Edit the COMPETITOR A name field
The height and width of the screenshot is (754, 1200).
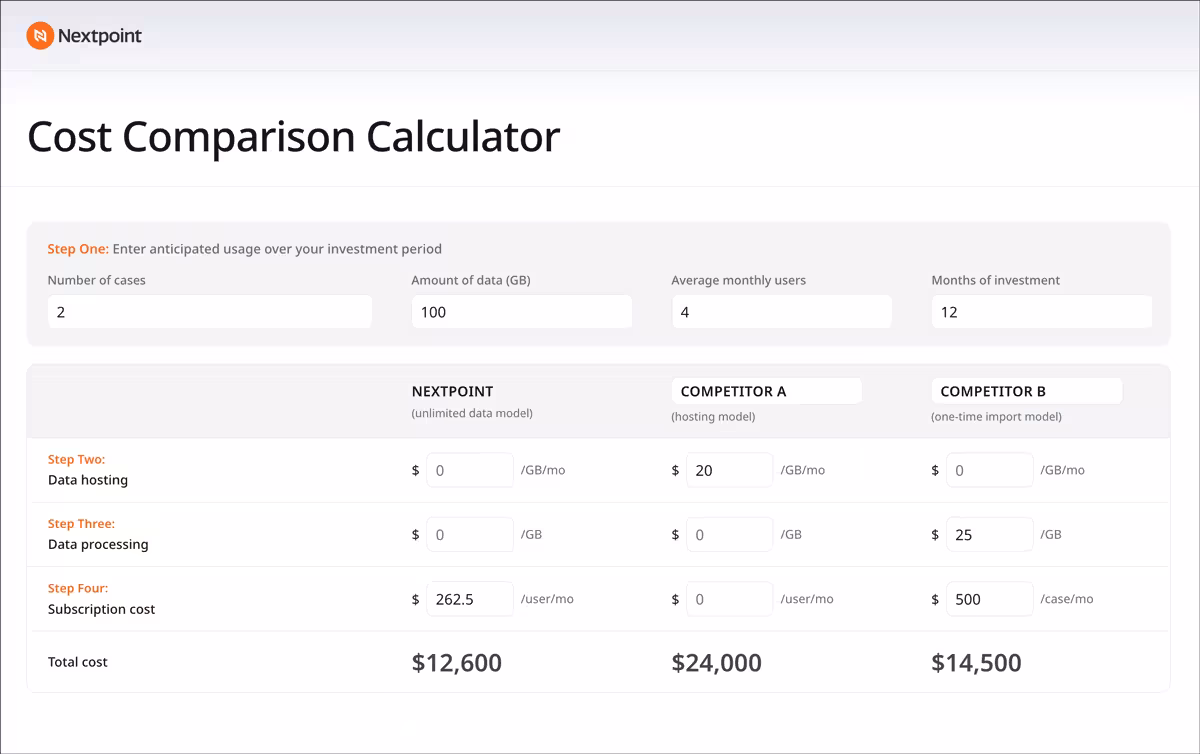coord(767,391)
